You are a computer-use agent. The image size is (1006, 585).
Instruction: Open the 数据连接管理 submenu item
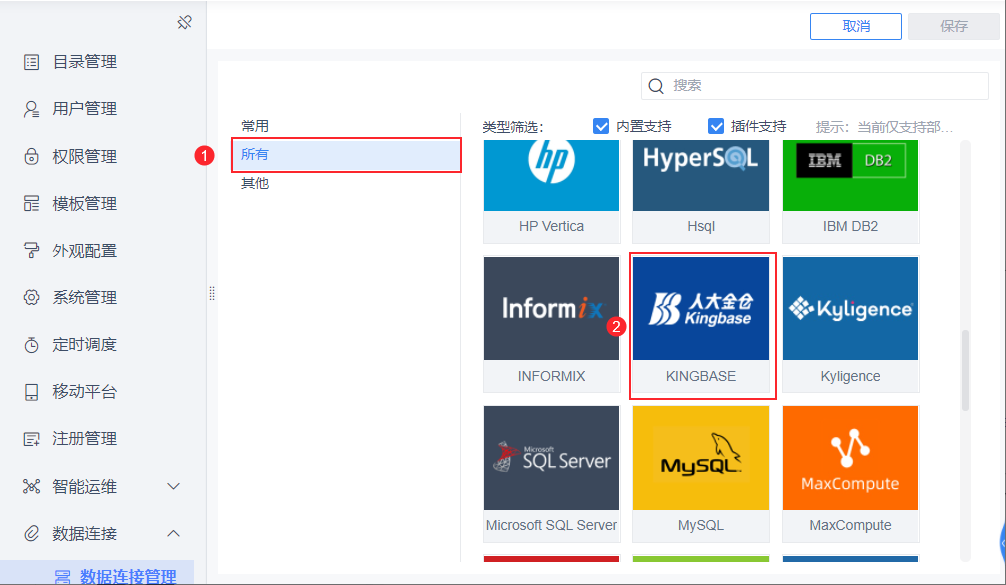click(x=97, y=573)
